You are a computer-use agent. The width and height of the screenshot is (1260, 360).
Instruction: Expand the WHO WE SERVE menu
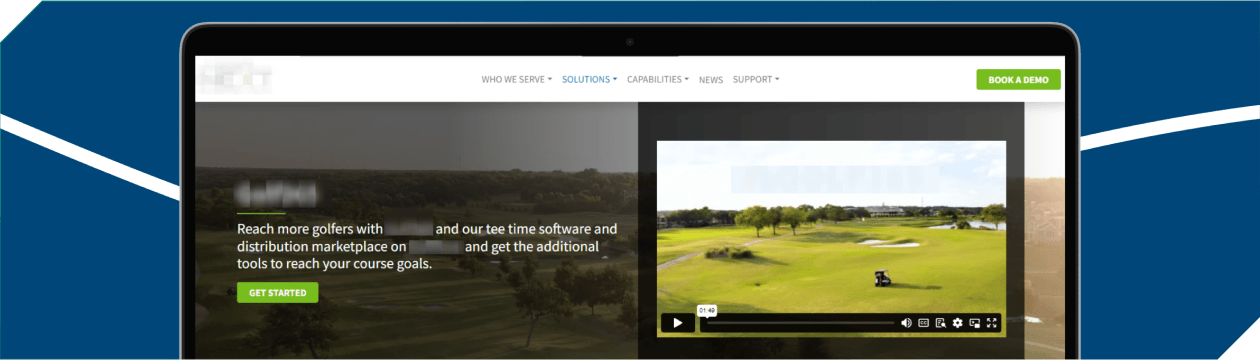click(516, 80)
